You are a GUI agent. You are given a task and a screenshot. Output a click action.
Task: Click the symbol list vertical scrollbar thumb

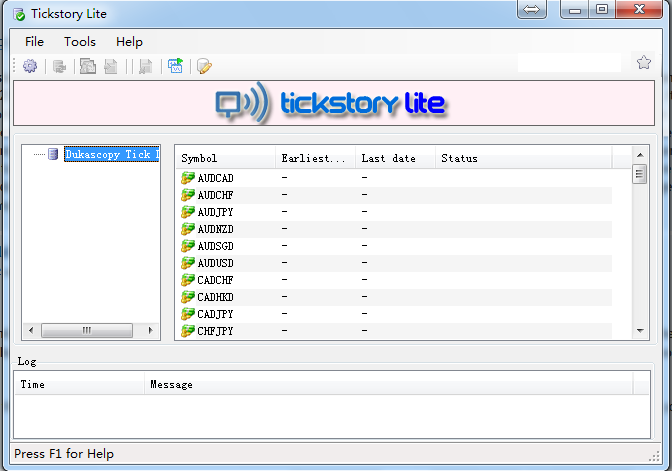[x=640, y=174]
